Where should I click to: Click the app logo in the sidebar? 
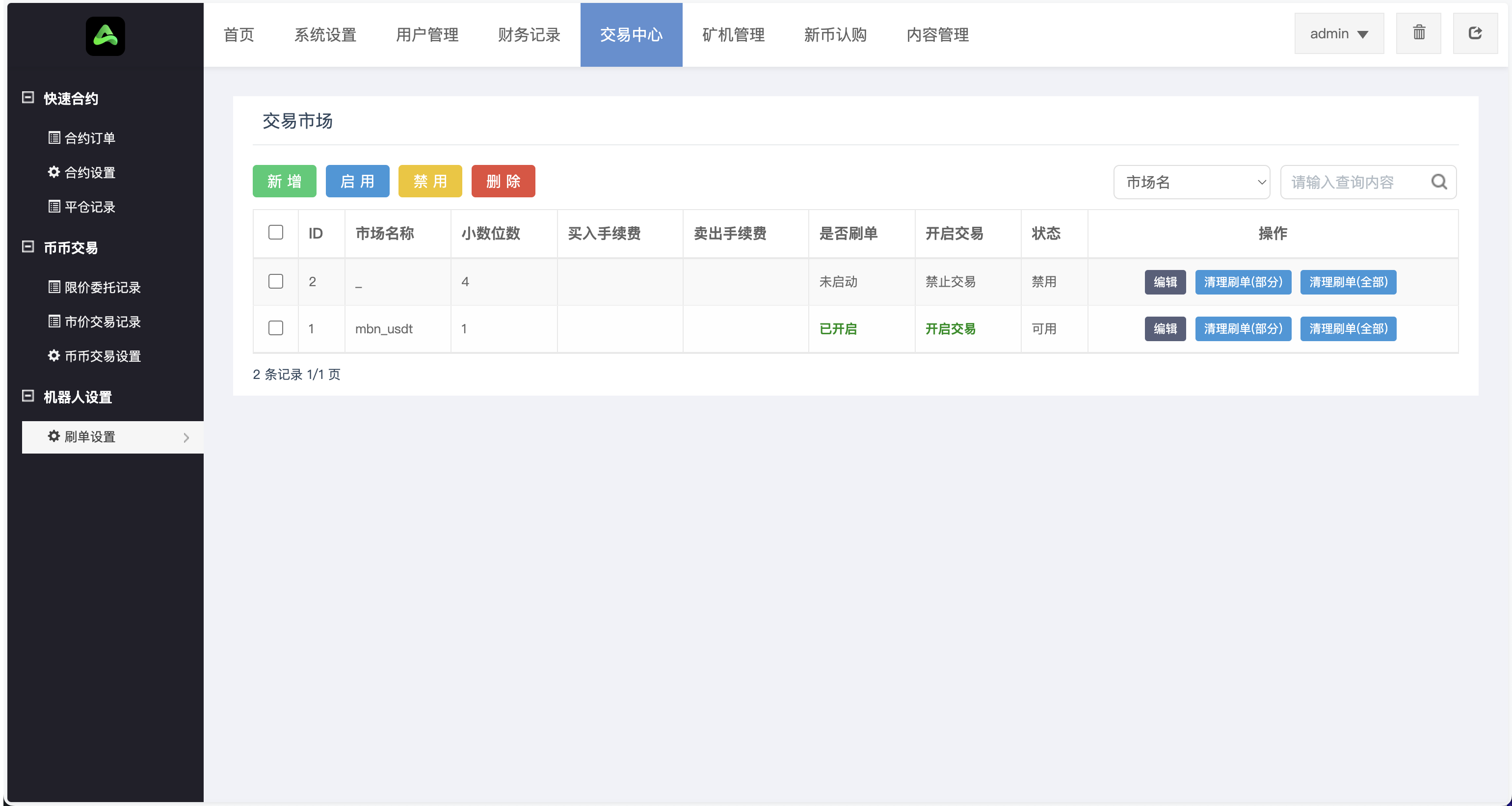[105, 36]
